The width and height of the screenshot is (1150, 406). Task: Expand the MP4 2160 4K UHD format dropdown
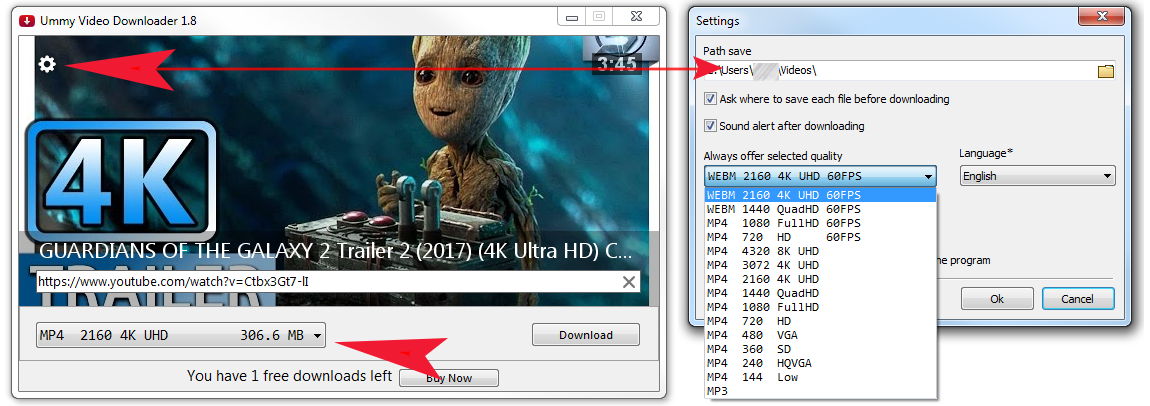[x=180, y=336]
